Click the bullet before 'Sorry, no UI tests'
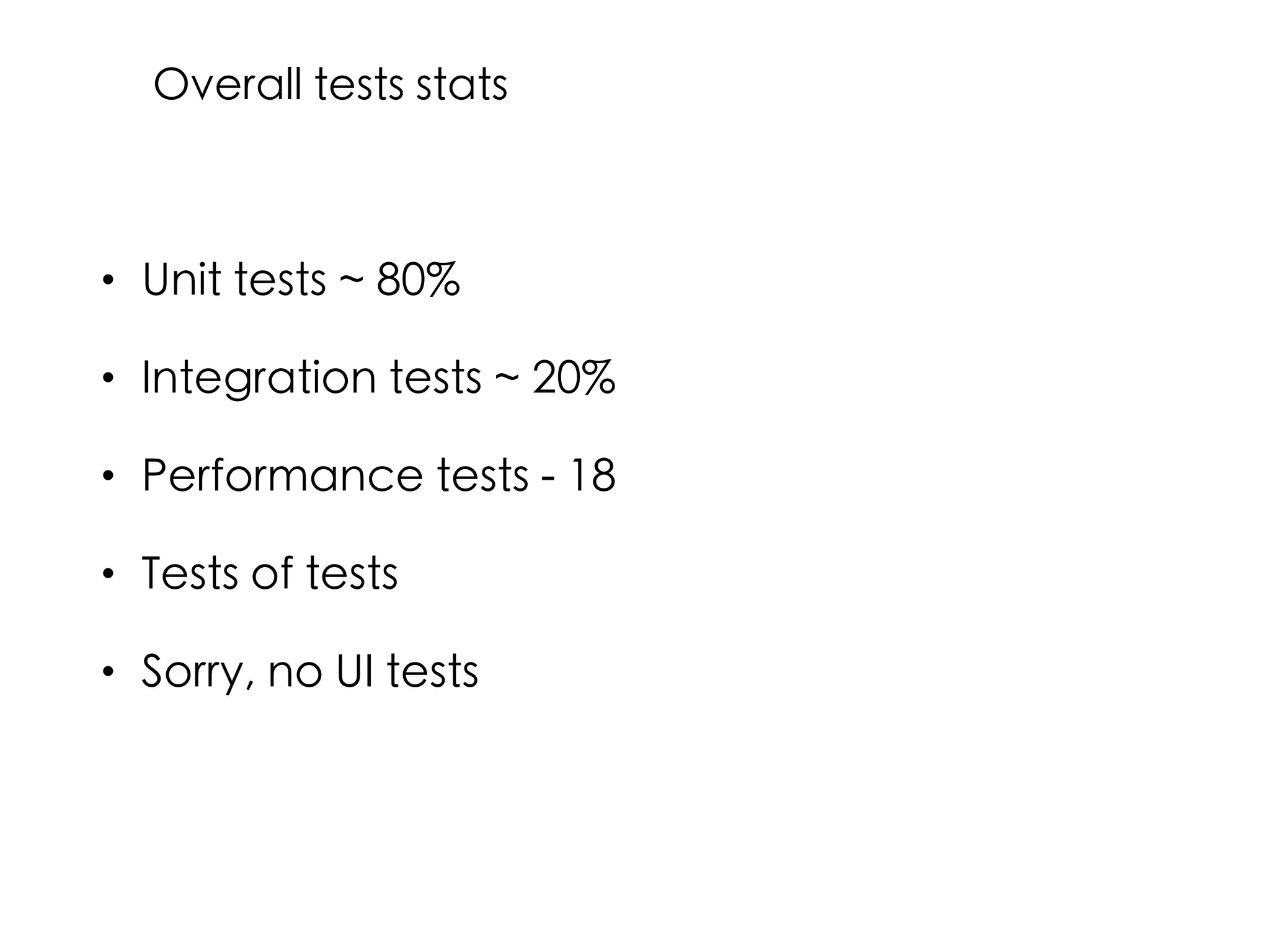This screenshot has height=952, width=1270. (x=109, y=672)
